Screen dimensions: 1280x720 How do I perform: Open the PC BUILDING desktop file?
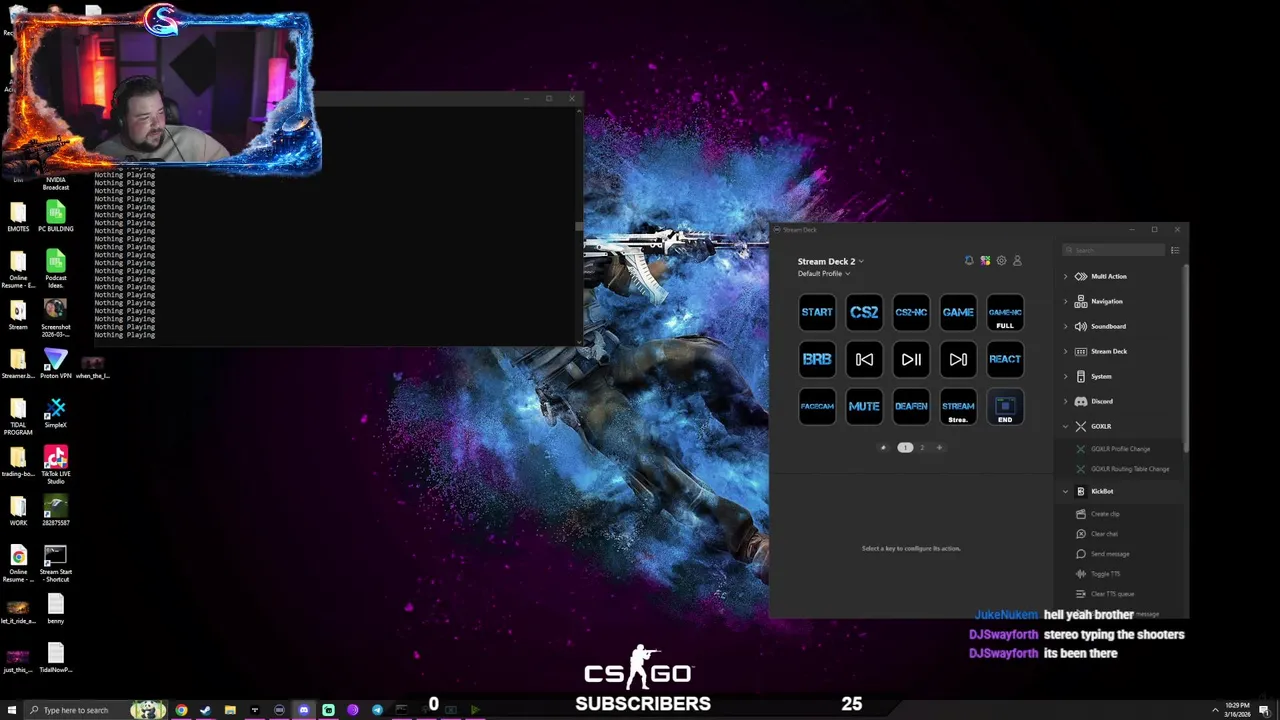[x=56, y=217]
